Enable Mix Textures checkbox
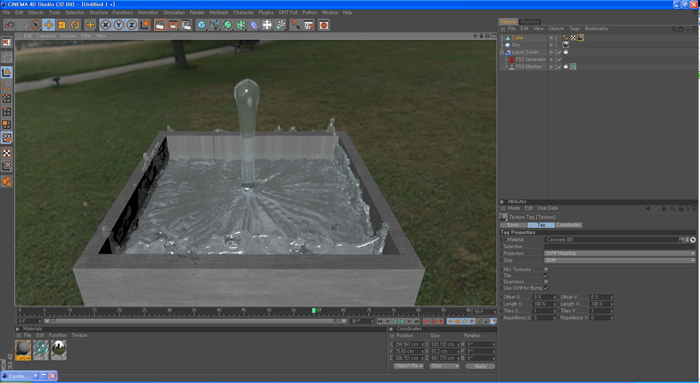 click(x=546, y=270)
